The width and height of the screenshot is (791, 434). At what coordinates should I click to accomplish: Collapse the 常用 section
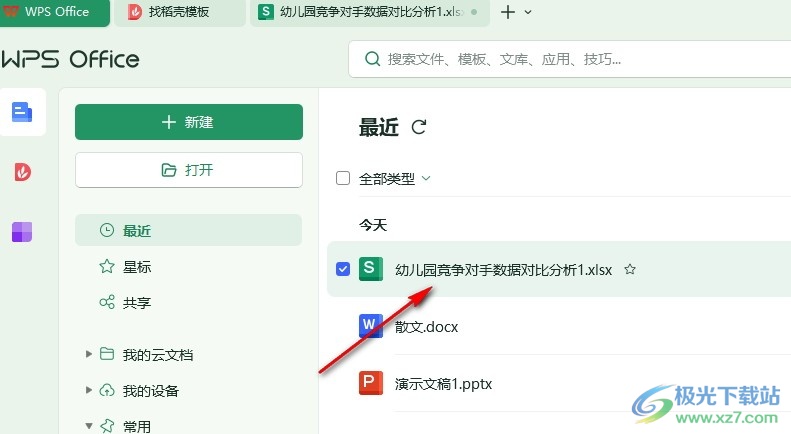click(x=89, y=426)
